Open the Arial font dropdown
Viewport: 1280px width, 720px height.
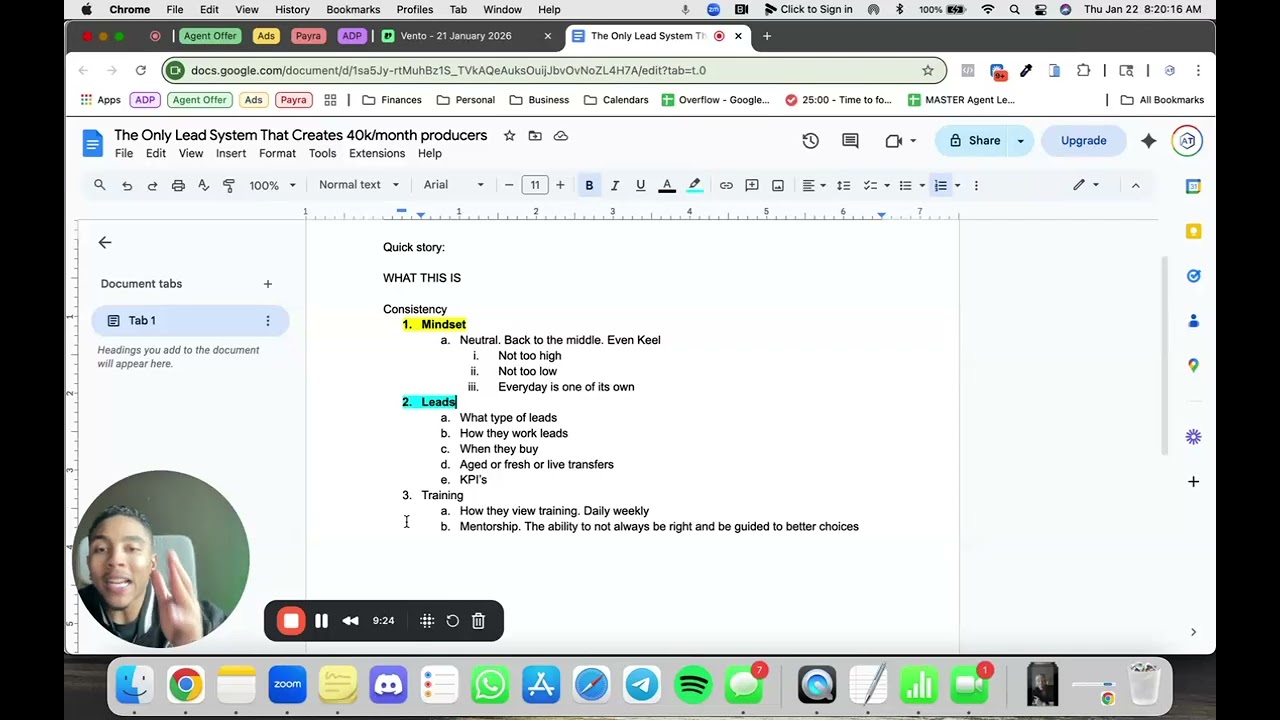pyautogui.click(x=454, y=185)
